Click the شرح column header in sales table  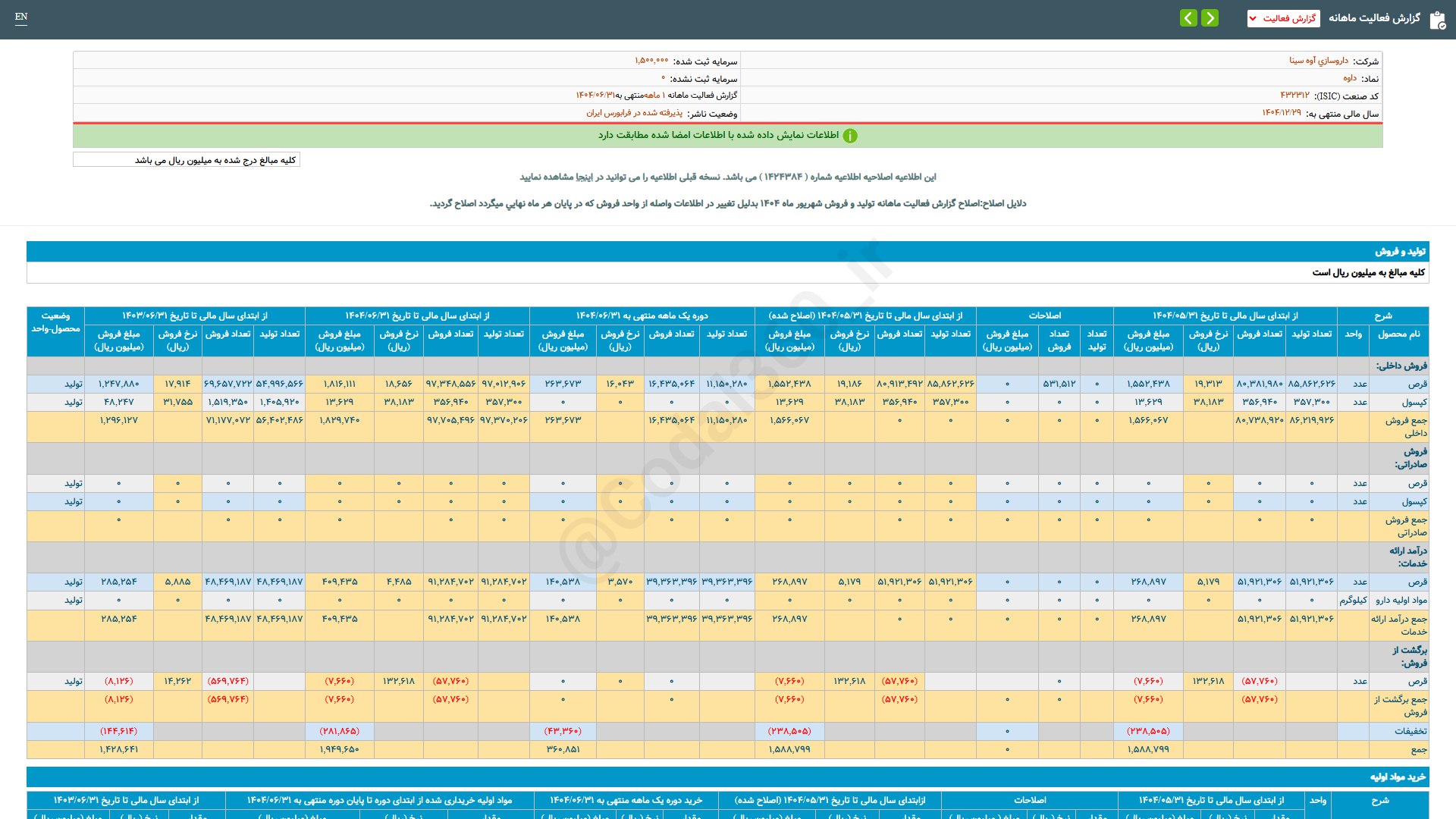click(x=1383, y=315)
